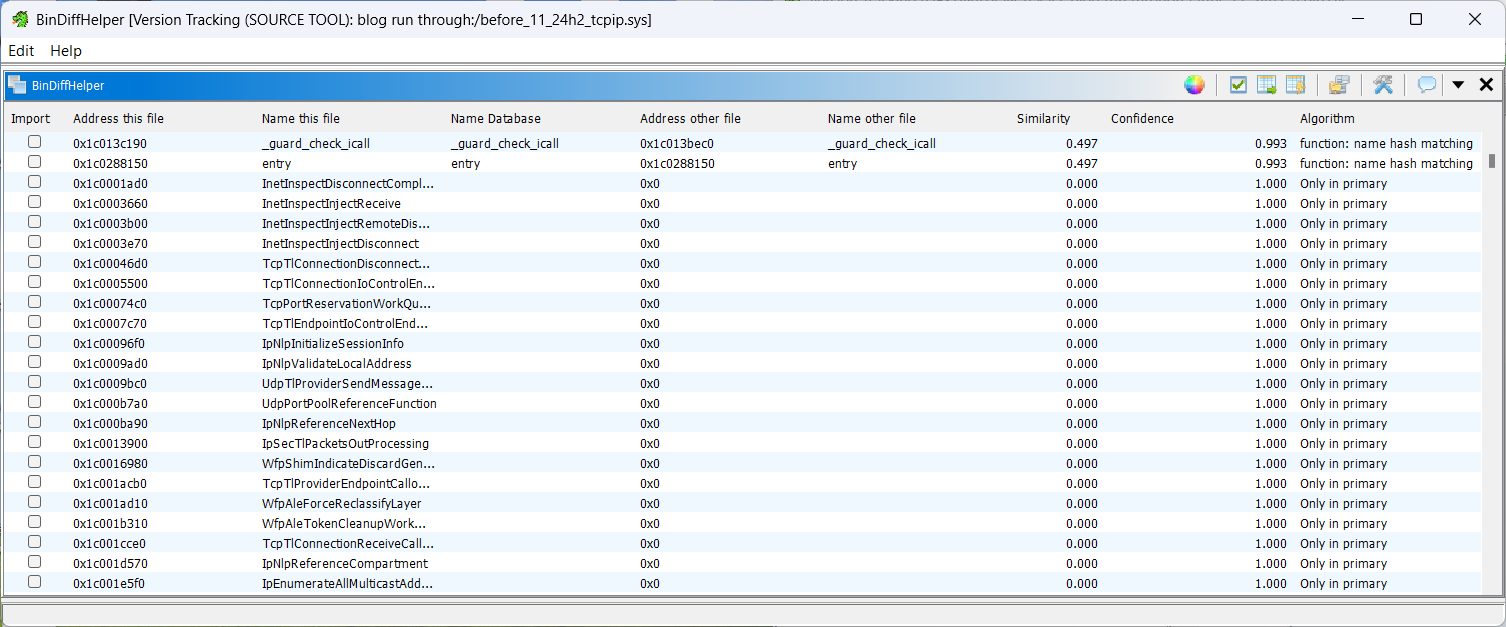Select address 0x1c0001ad0 cell
The height and width of the screenshot is (627, 1506).
[x=110, y=184]
